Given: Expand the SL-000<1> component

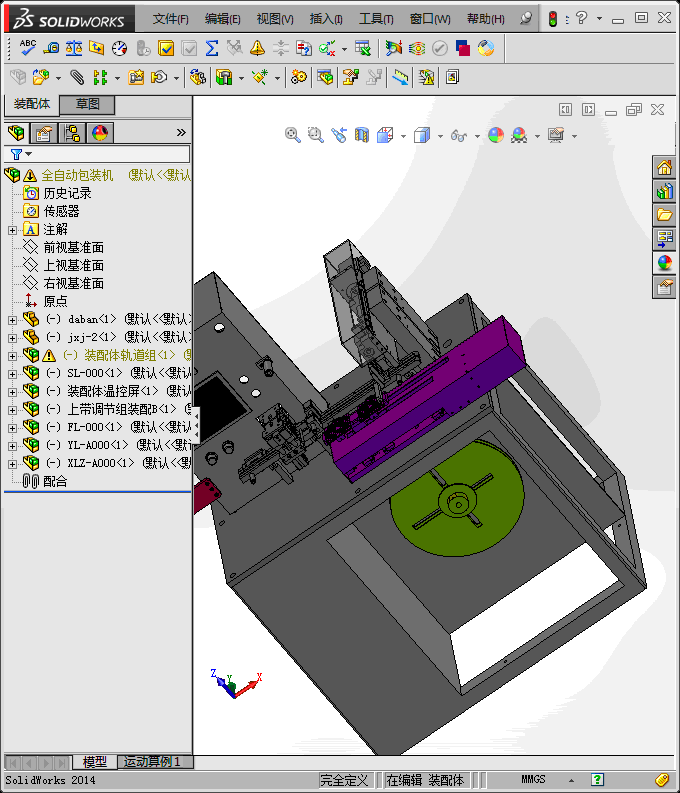Looking at the screenshot, I should click(12, 374).
